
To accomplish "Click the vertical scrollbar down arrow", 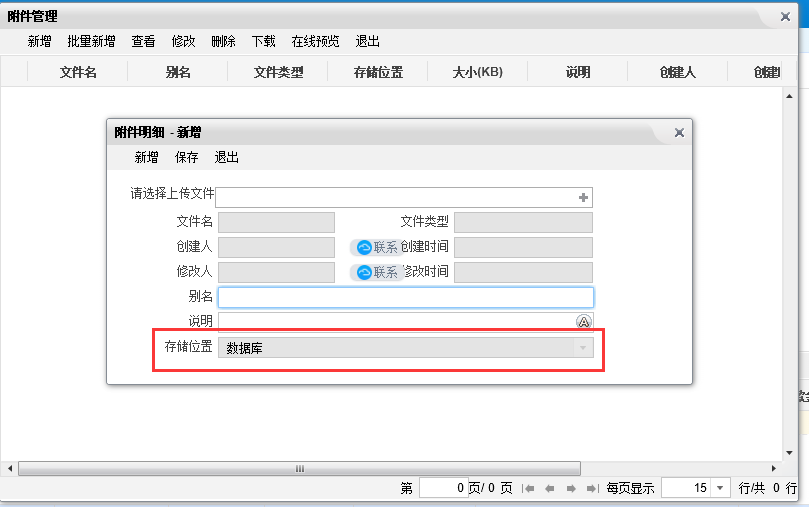I will point(789,453).
